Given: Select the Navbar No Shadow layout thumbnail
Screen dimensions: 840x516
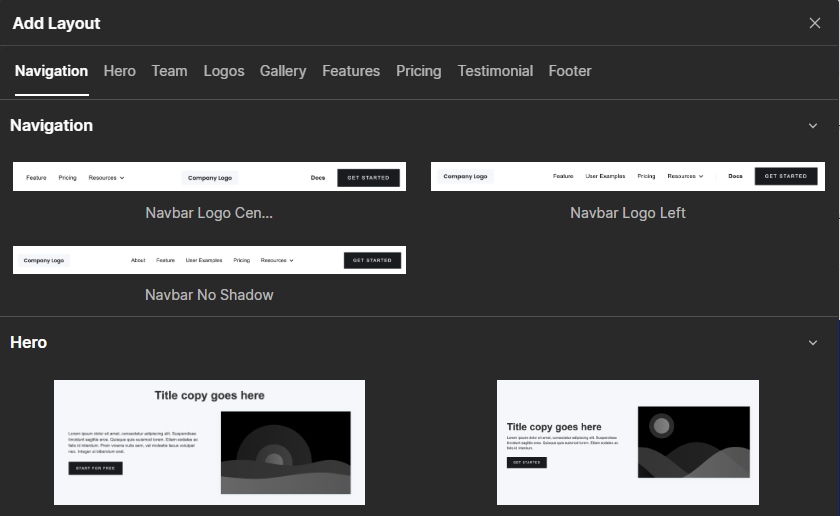Looking at the screenshot, I should pos(209,260).
